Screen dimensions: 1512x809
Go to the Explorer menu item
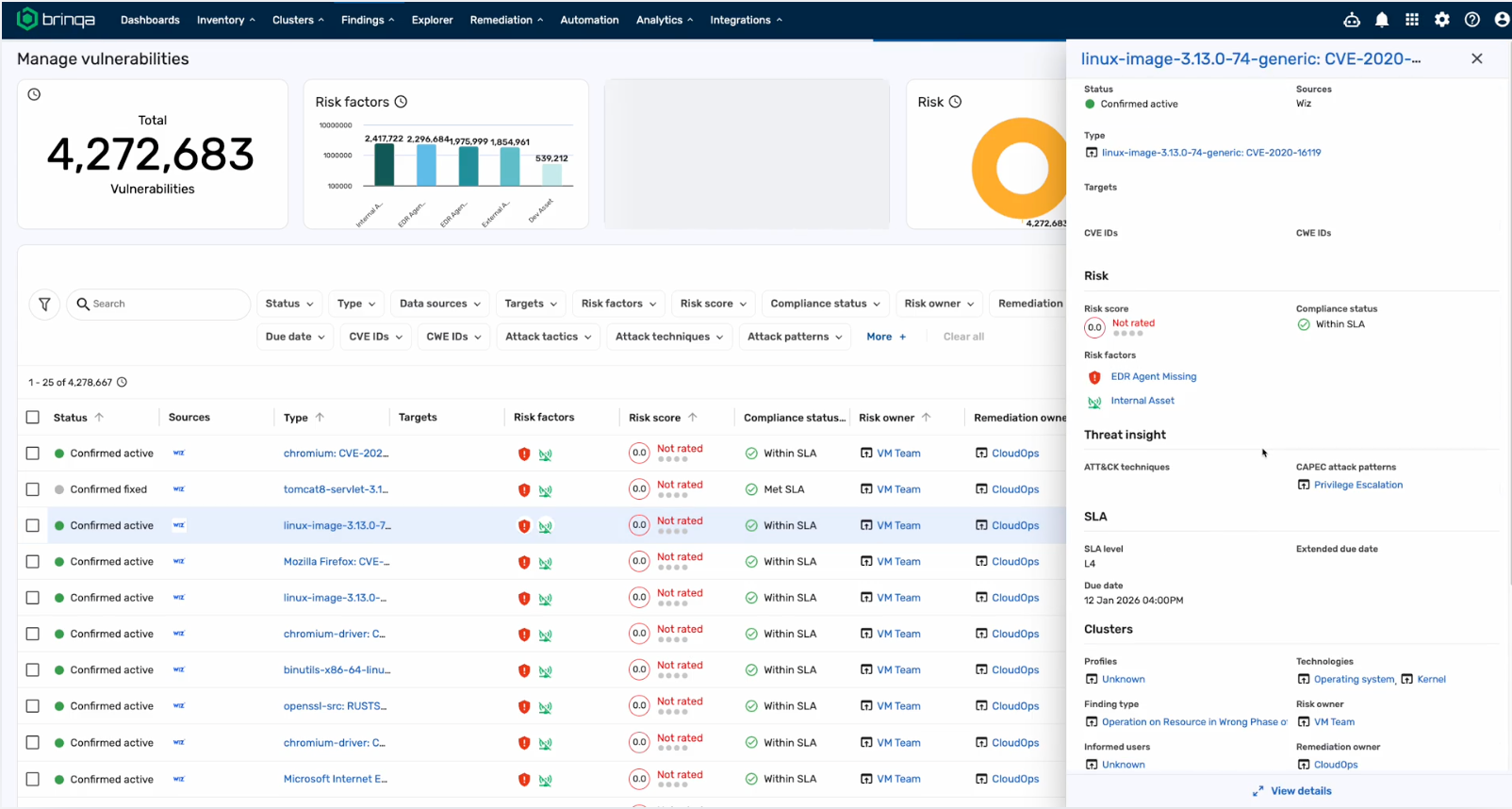[x=432, y=20]
